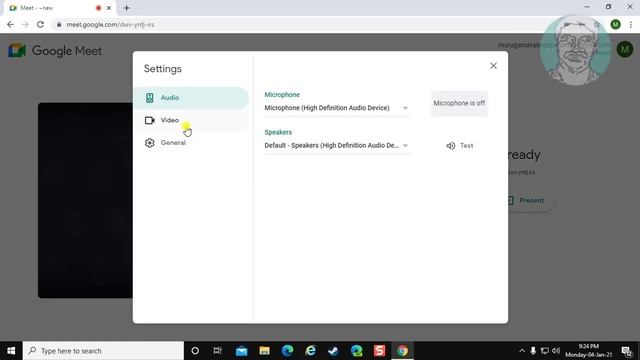Open File Explorer from taskbar
Image resolution: width=640 pixels, height=360 pixels.
[264, 351]
